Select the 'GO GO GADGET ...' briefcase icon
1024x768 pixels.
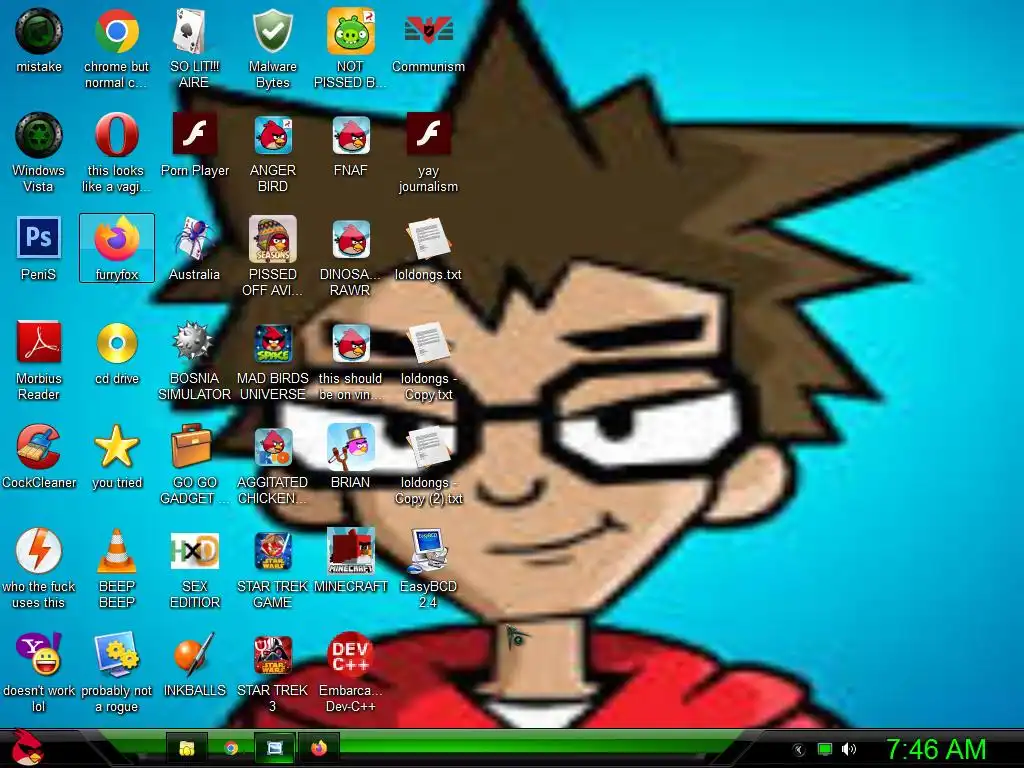tap(191, 446)
